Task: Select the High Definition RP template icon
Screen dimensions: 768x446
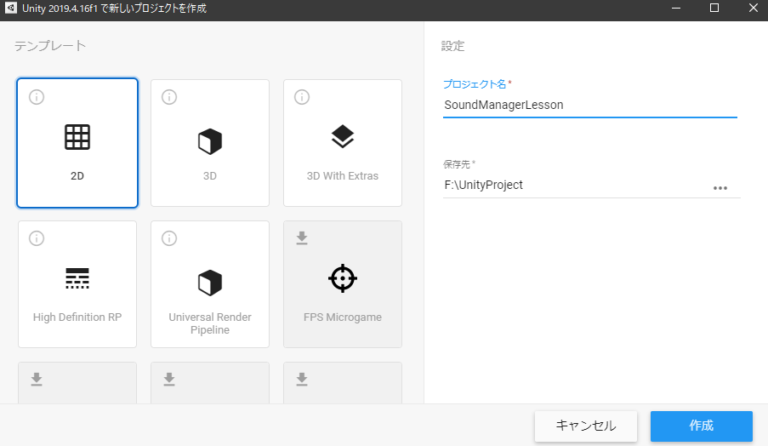Action: point(77,279)
